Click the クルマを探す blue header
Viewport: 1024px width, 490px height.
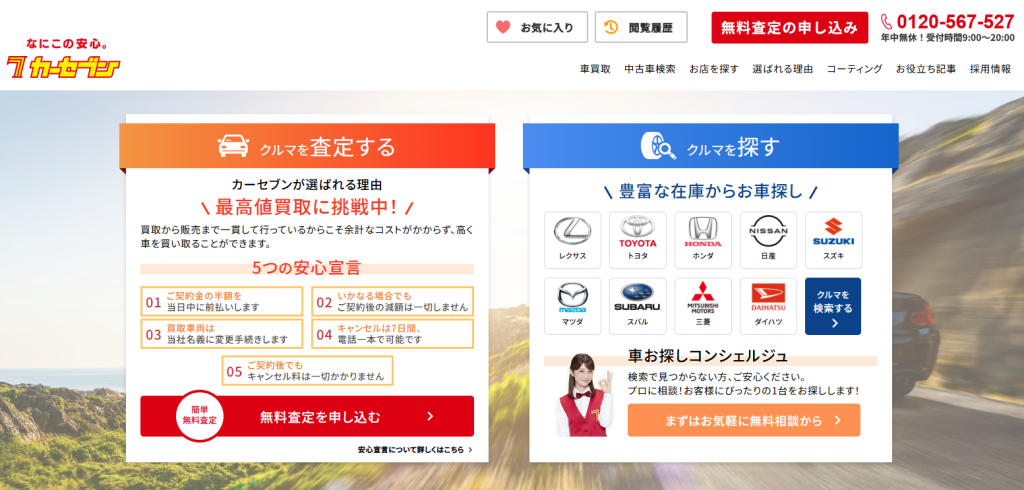pyautogui.click(x=711, y=146)
